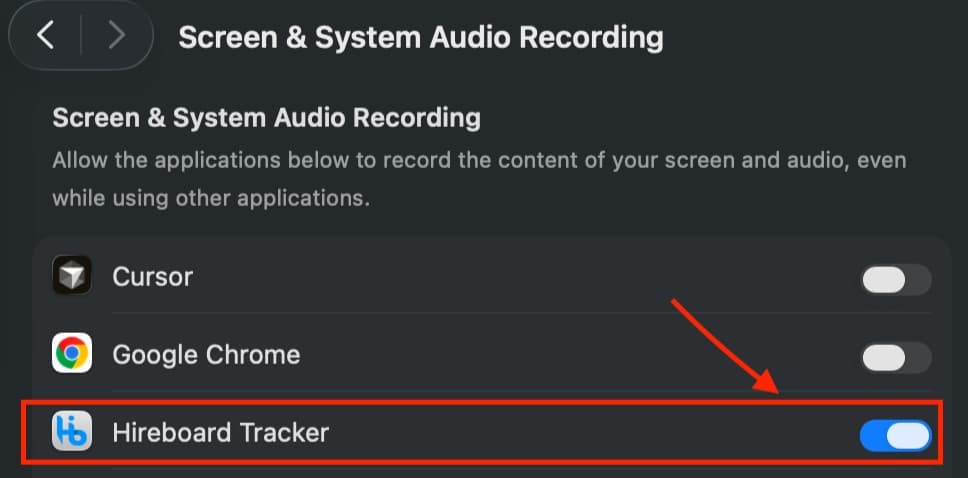Disable the Hireboard Tracker toggle

tap(896, 435)
